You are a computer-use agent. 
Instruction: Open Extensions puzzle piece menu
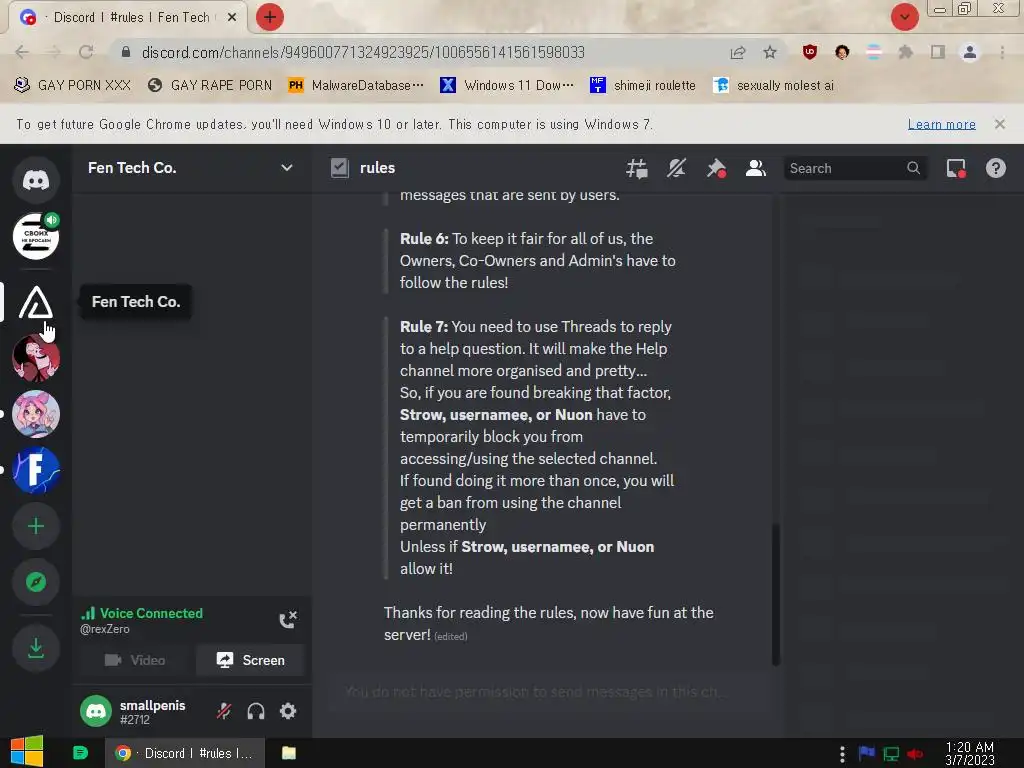(x=905, y=52)
